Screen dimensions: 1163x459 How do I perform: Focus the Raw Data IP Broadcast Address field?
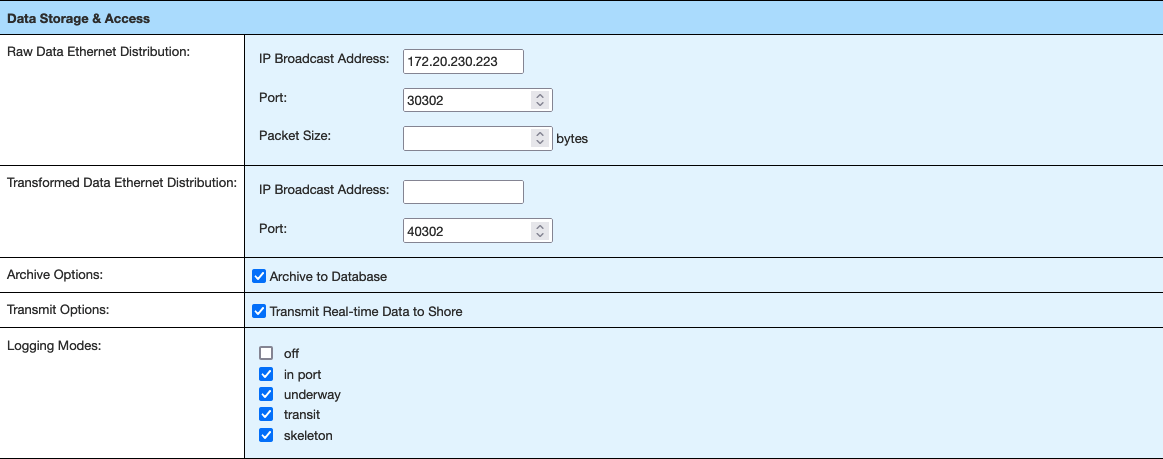pos(463,62)
